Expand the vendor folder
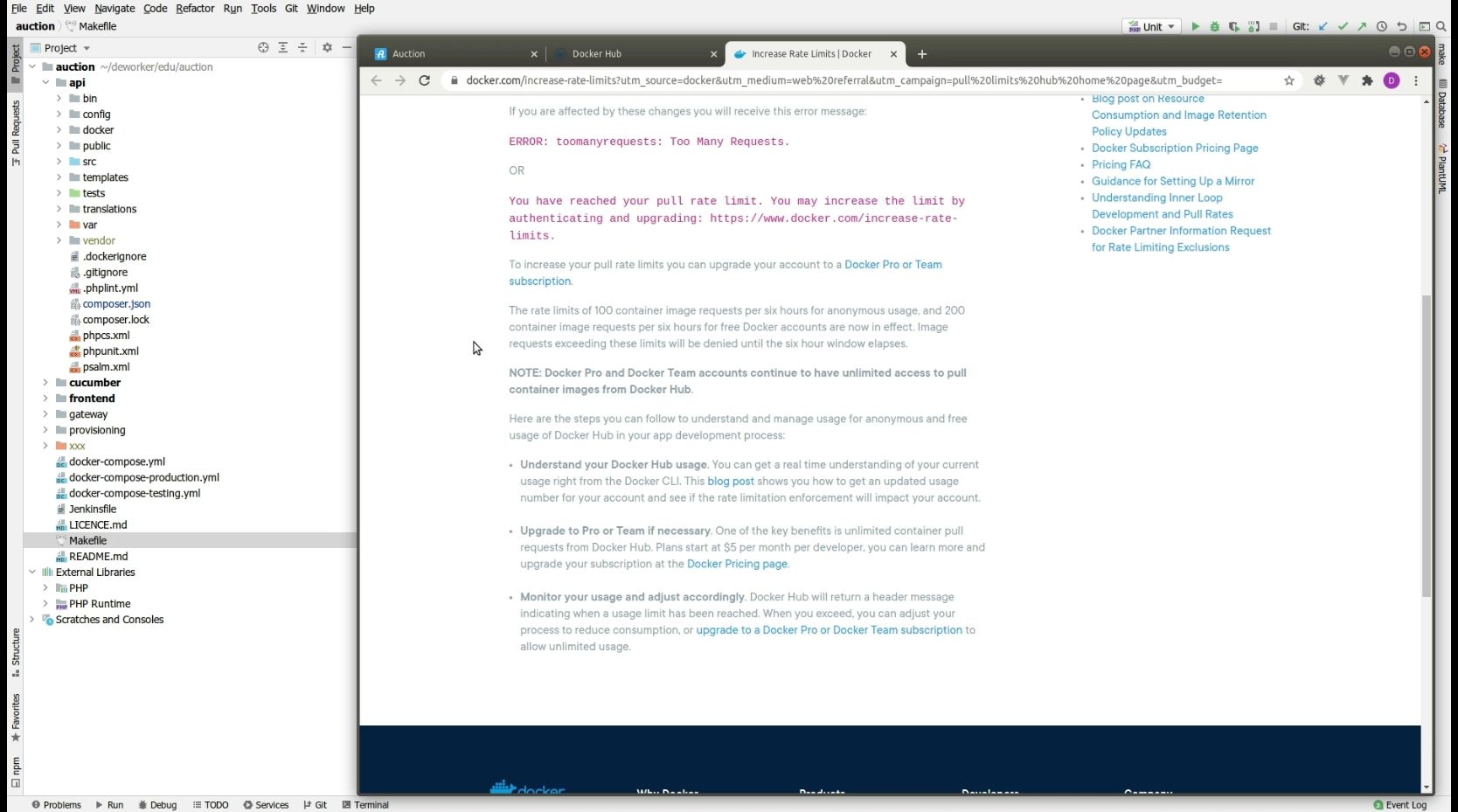The height and width of the screenshot is (812, 1458). click(x=59, y=240)
